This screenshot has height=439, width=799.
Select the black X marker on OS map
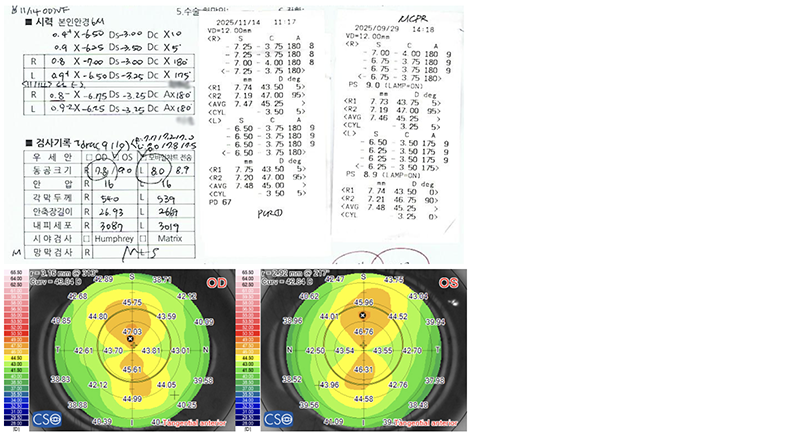[x=363, y=316]
